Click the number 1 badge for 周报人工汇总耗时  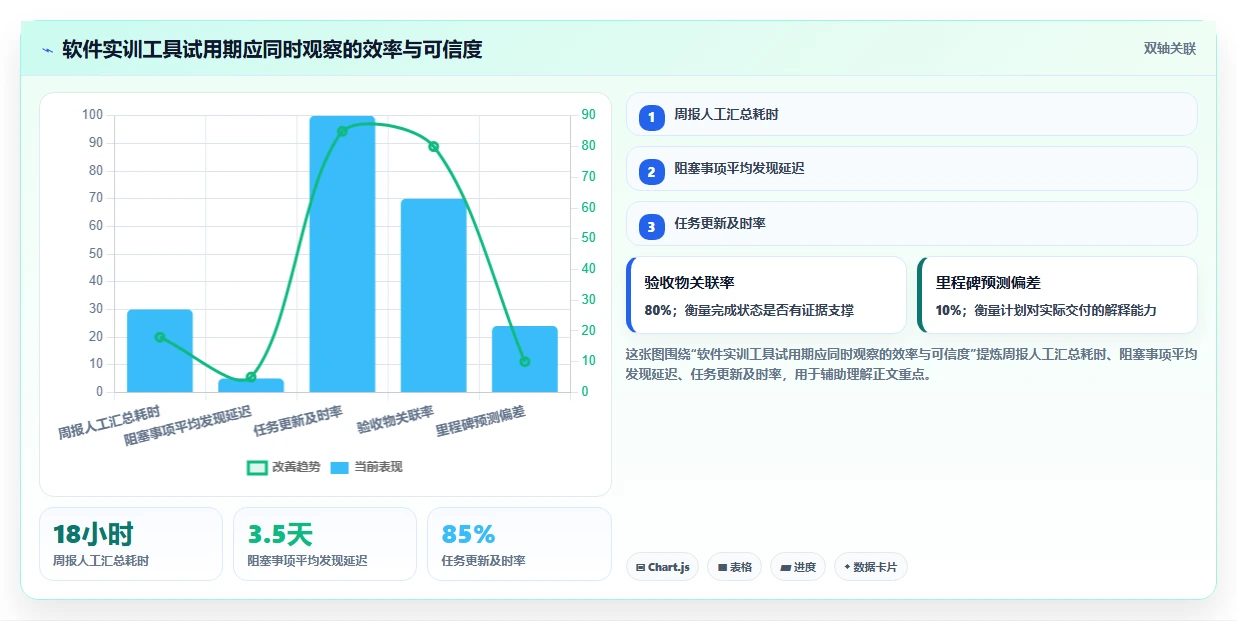651,117
